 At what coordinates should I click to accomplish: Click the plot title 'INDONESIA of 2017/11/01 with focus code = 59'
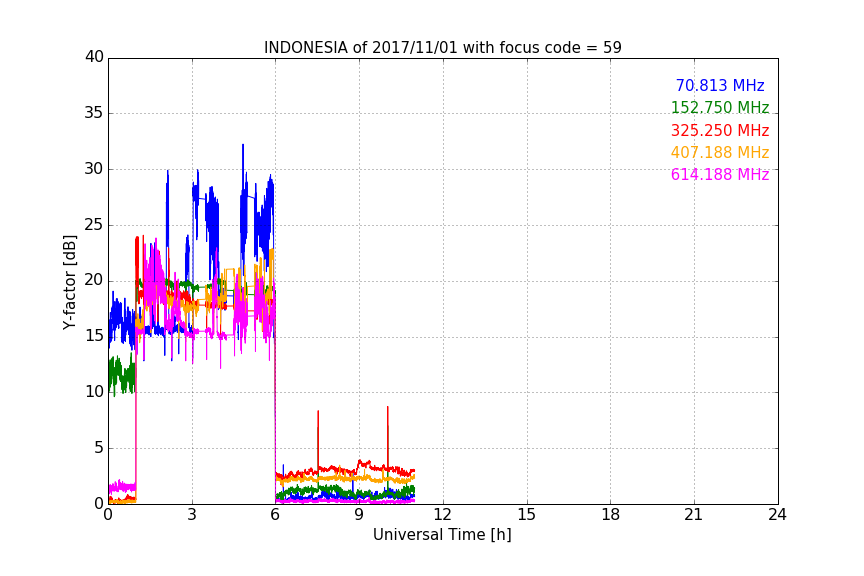pyautogui.click(x=442, y=48)
